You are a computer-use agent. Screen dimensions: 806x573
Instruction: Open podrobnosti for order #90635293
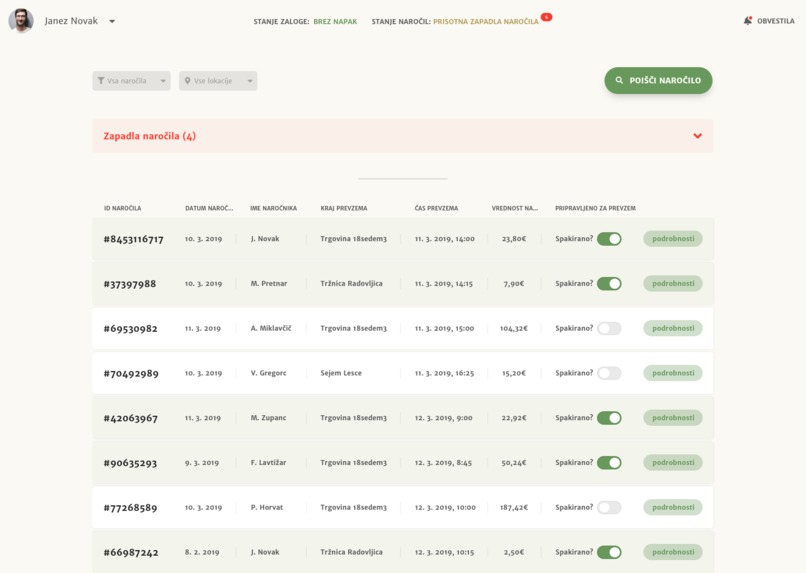coord(673,463)
